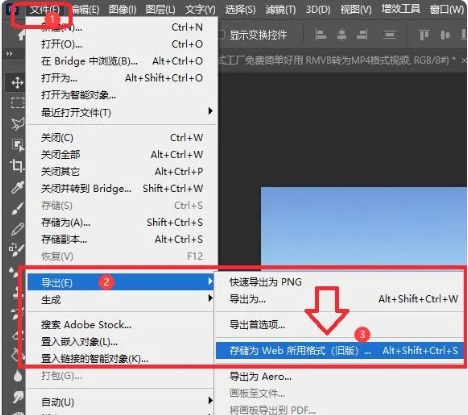This screenshot has width=468, height=415.
Task: Choose 关闭并转到 Bridge...
Action: pyautogui.click(x=122, y=189)
